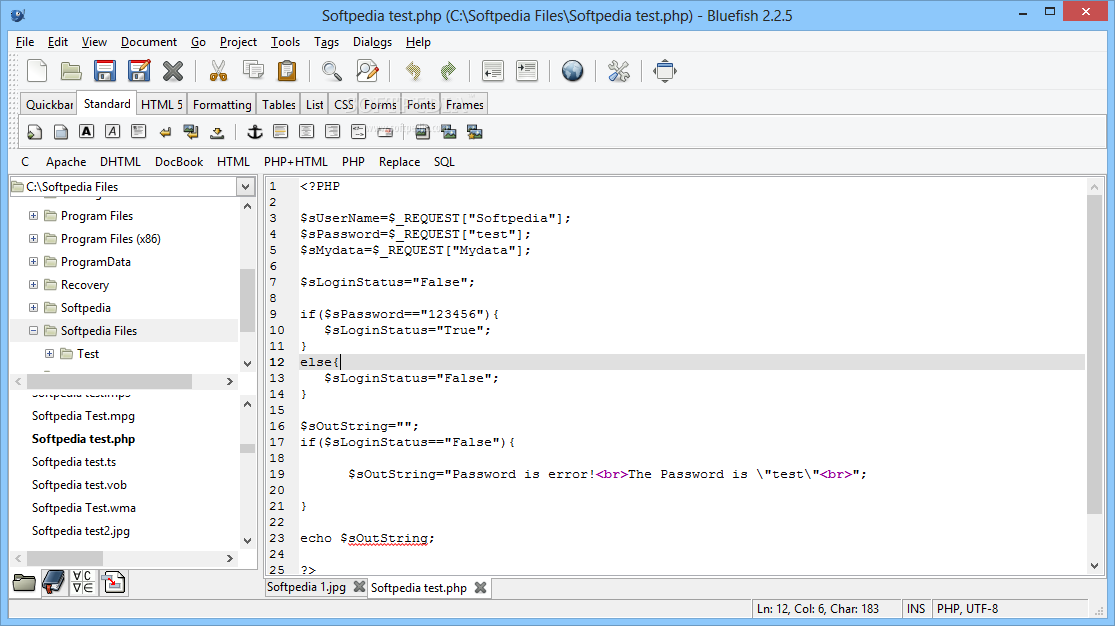1115x626 pixels.
Task: Open the DHTML custom menu
Action: click(120, 162)
